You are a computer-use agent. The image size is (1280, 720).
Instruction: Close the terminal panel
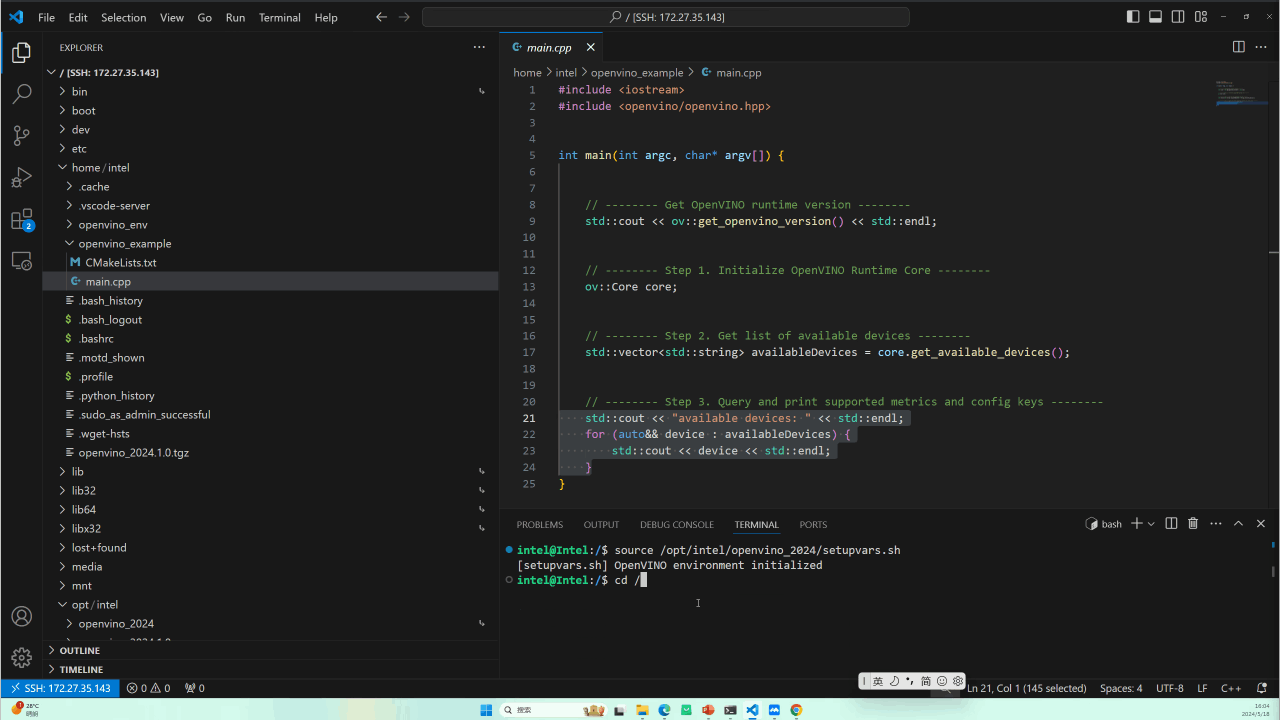point(1261,524)
